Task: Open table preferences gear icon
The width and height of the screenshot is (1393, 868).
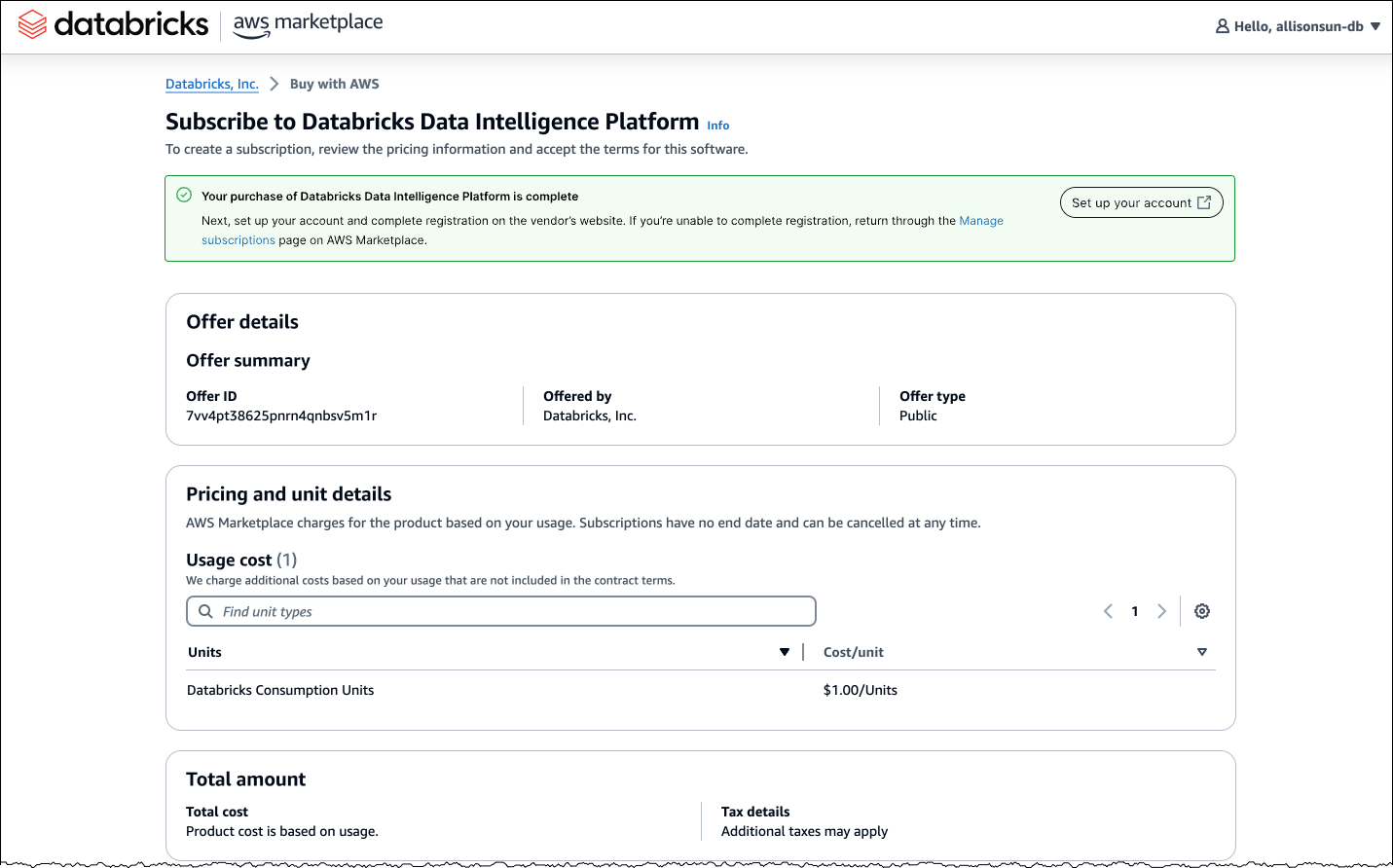Action: pos(1202,611)
